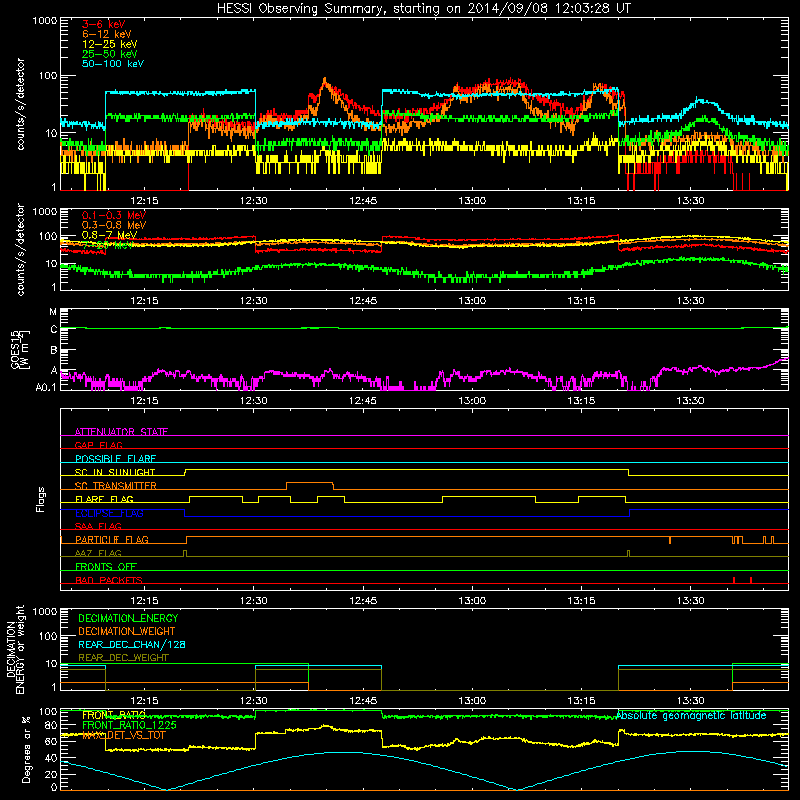Click the FLARE_FLAG label
This screenshot has height=800, width=800.
pos(104,499)
